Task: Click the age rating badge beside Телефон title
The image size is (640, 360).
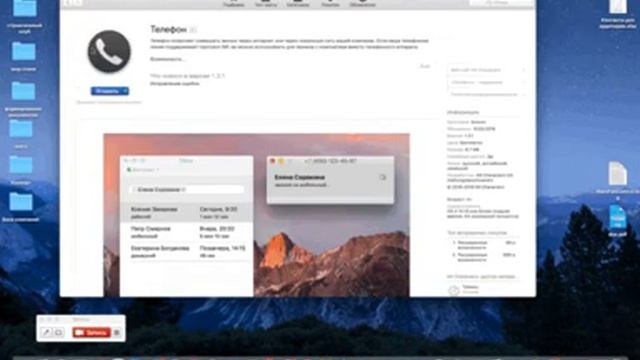Action: coord(193,30)
